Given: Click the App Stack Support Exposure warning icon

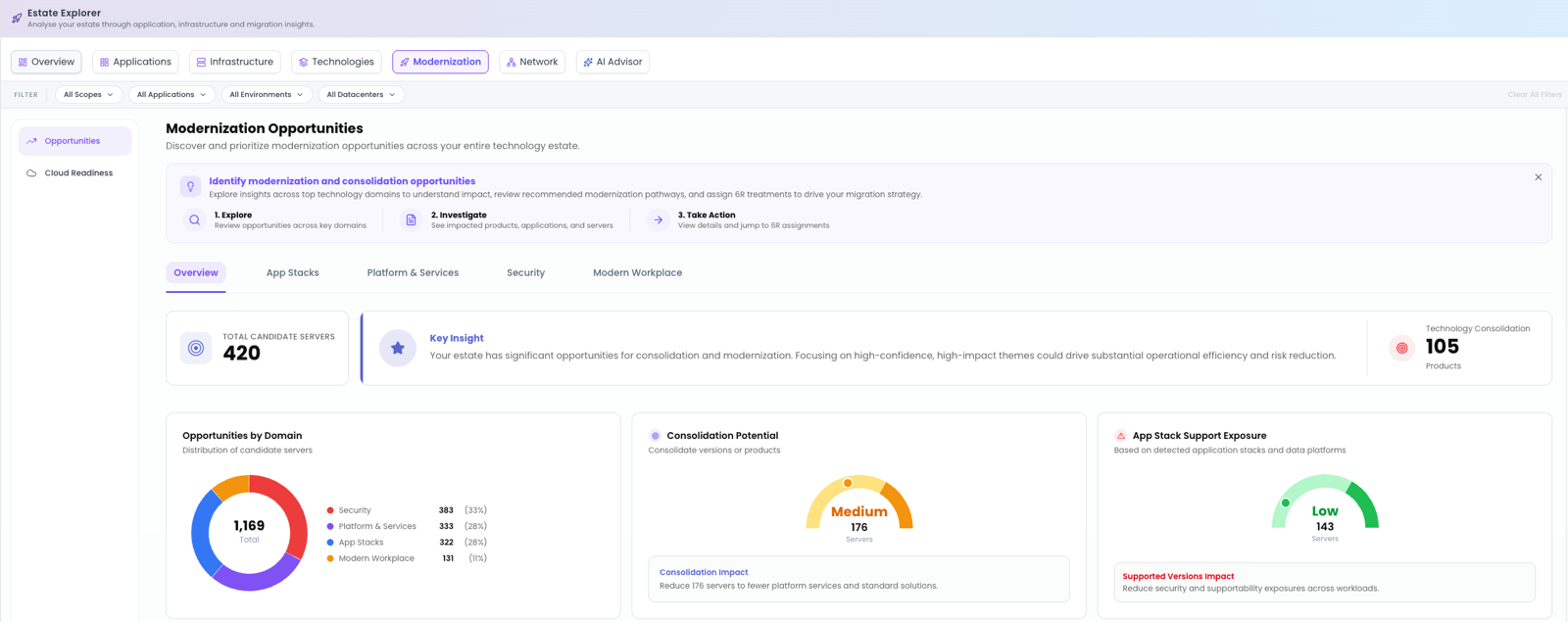Looking at the screenshot, I should [1121, 436].
